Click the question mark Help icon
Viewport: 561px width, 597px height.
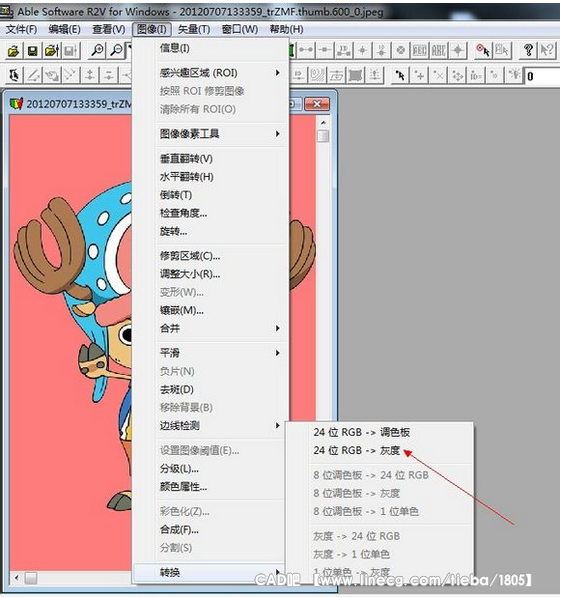[528, 50]
